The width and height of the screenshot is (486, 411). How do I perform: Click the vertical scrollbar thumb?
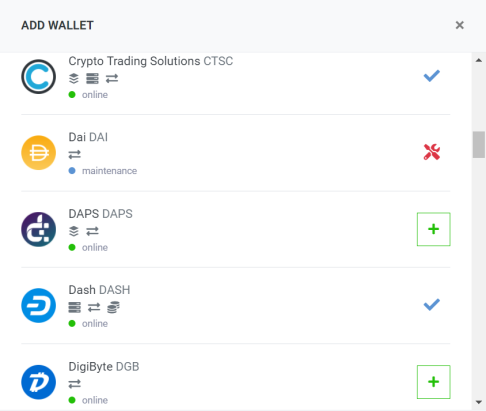479,145
